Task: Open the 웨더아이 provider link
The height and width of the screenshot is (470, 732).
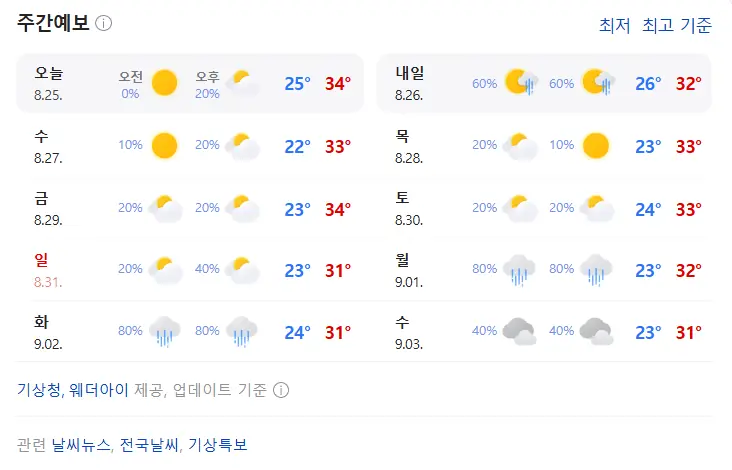Action: (99, 389)
